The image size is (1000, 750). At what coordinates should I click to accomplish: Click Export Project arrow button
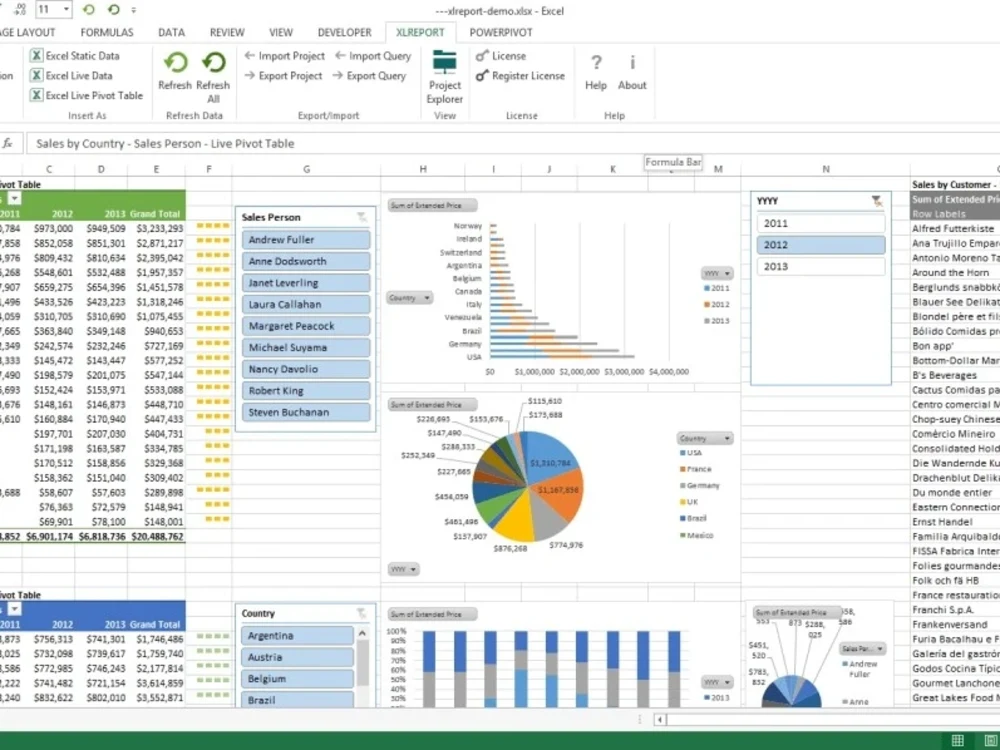click(x=250, y=76)
